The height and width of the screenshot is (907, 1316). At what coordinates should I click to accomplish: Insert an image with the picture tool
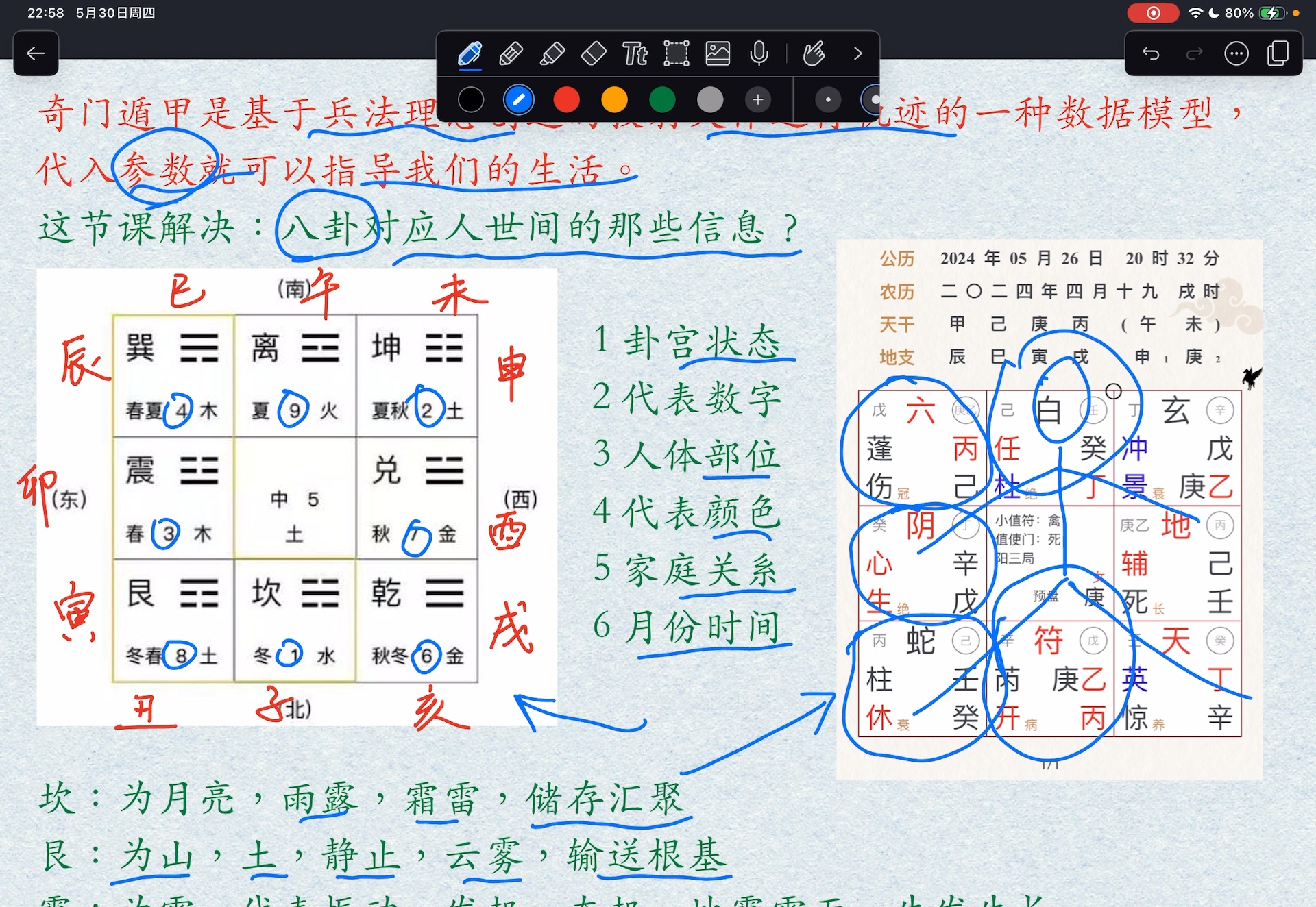[718, 53]
